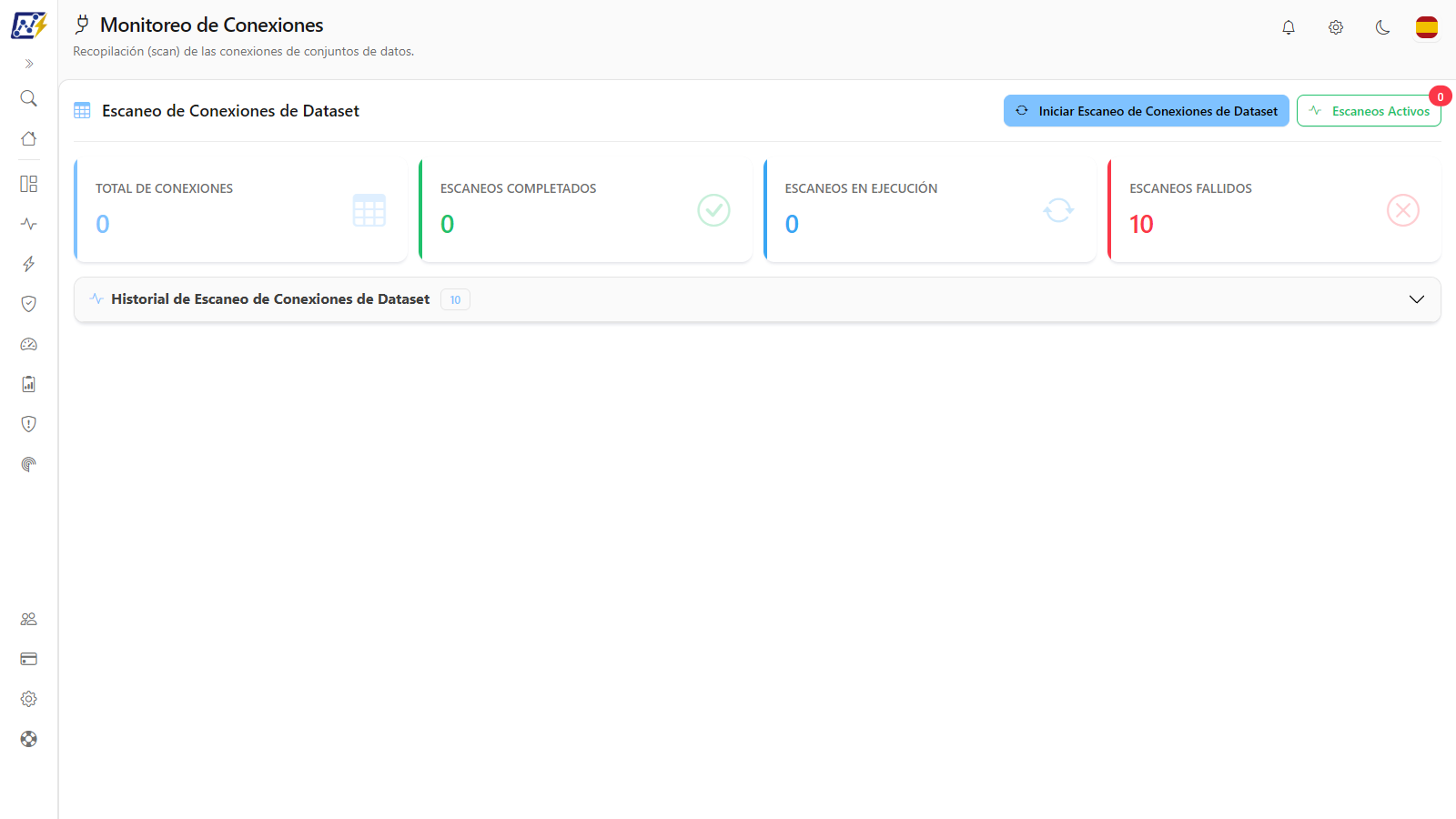Click the history count badge showing 10
Image resolution: width=1456 pixels, height=819 pixels.
tap(455, 299)
